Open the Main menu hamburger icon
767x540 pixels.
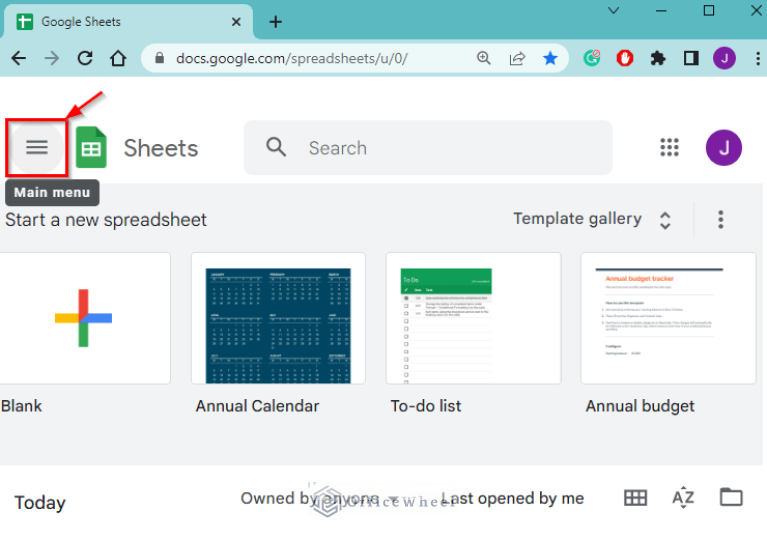tap(37, 148)
